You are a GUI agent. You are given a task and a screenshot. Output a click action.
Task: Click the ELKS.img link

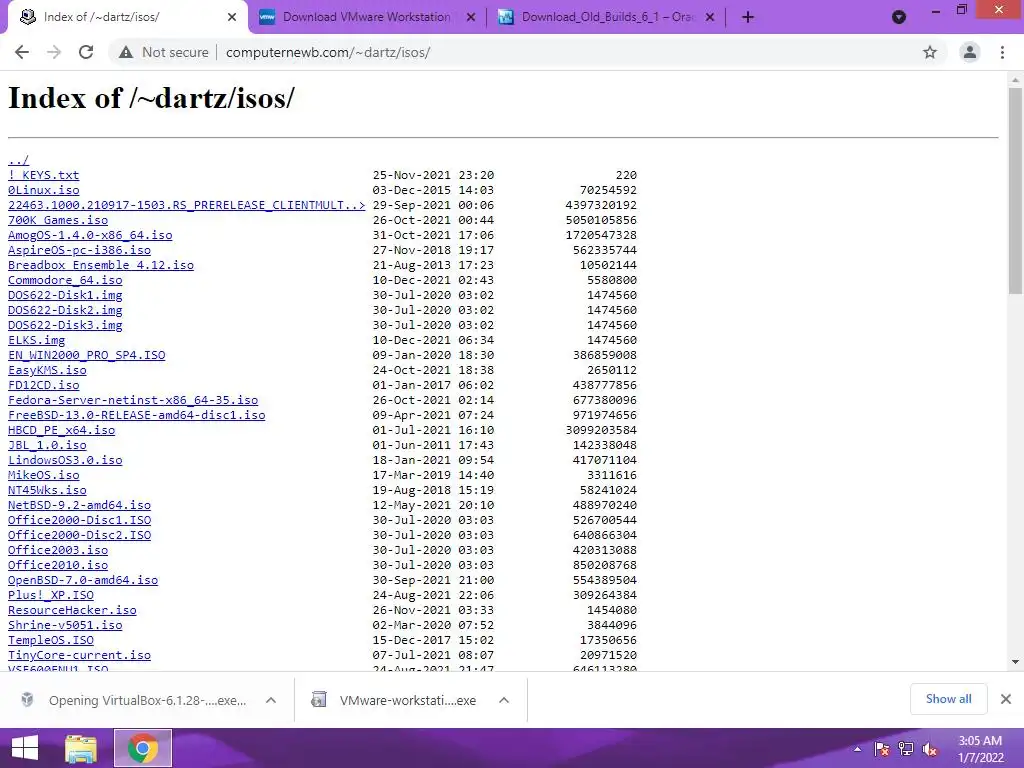(x=36, y=340)
